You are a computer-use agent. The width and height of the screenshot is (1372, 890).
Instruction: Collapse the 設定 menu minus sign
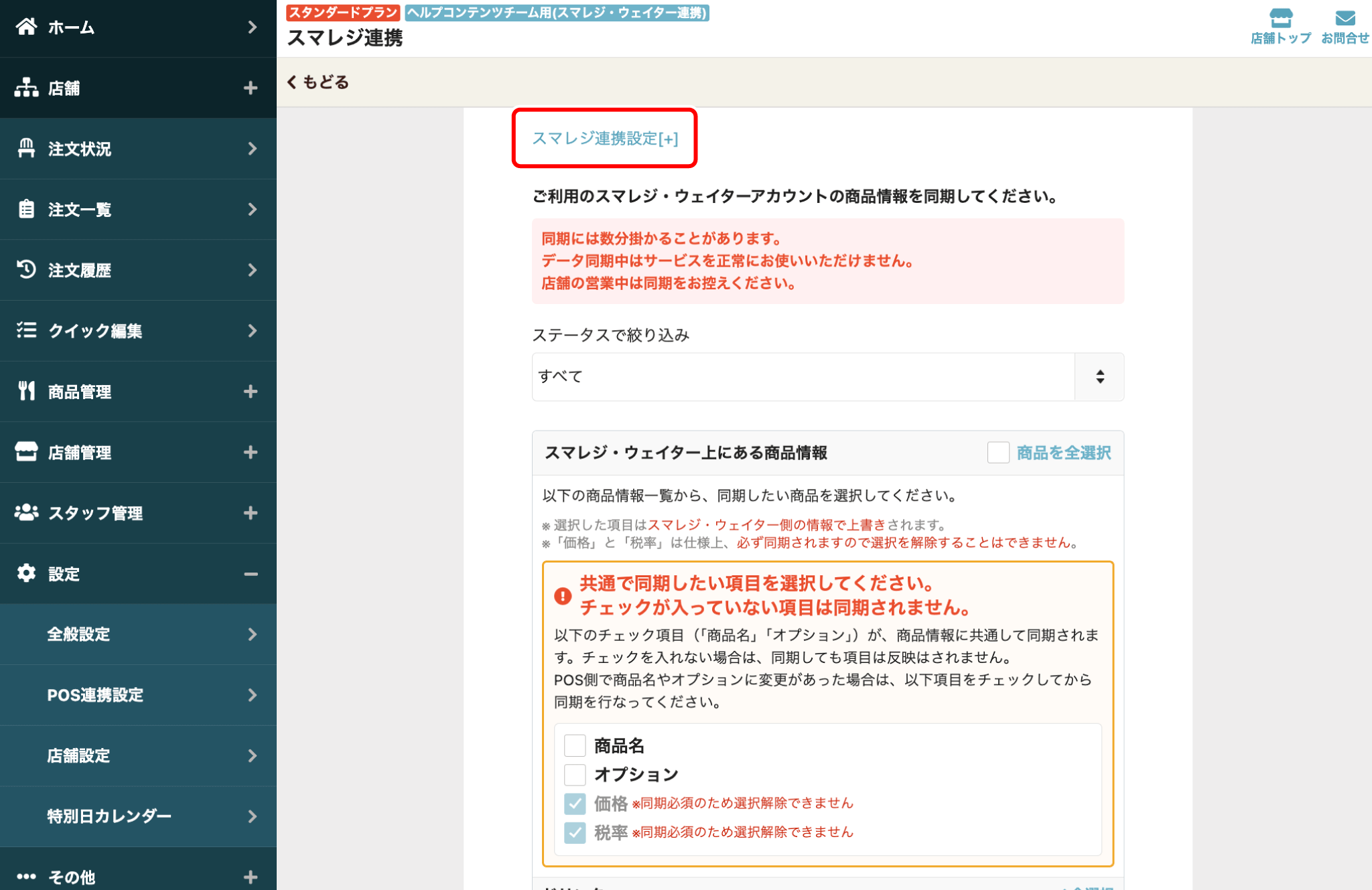[251, 574]
